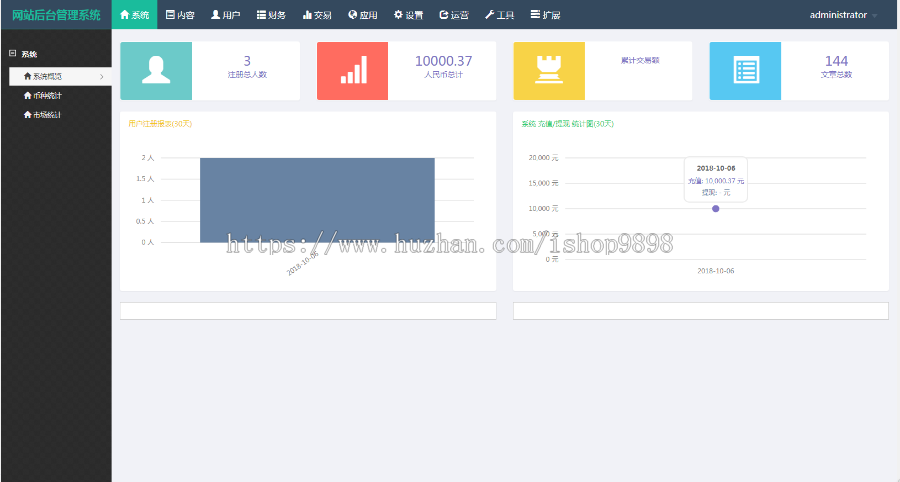Open the 交易 menu with bar chart icon
900x482 pixels.
tap(317, 15)
